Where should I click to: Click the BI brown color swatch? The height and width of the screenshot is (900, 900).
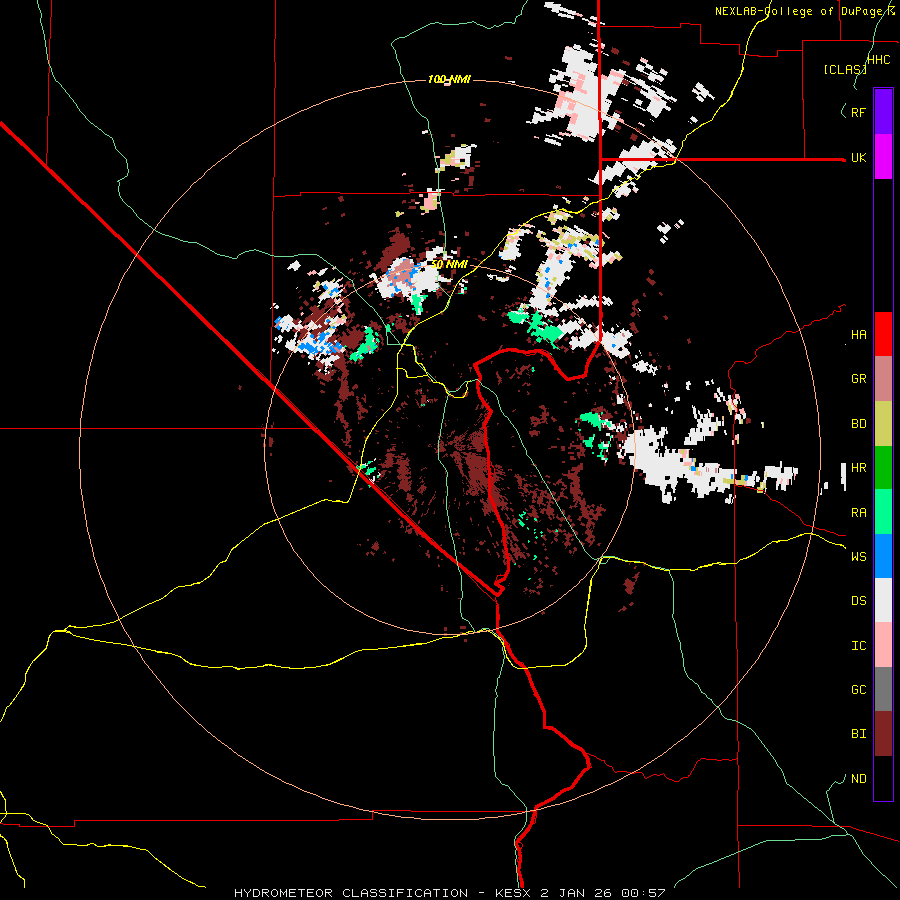883,734
